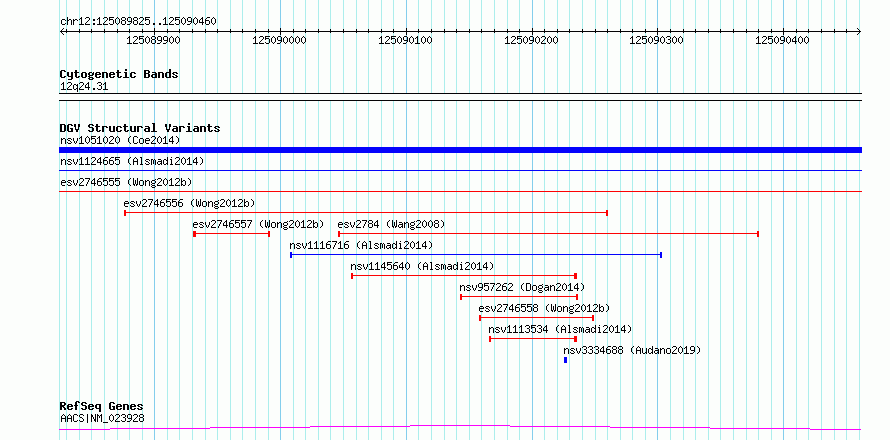This screenshot has height=440, width=890.
Task: Click the nsv1051020 (Coe2014) variant label
Action: [x=120, y=140]
